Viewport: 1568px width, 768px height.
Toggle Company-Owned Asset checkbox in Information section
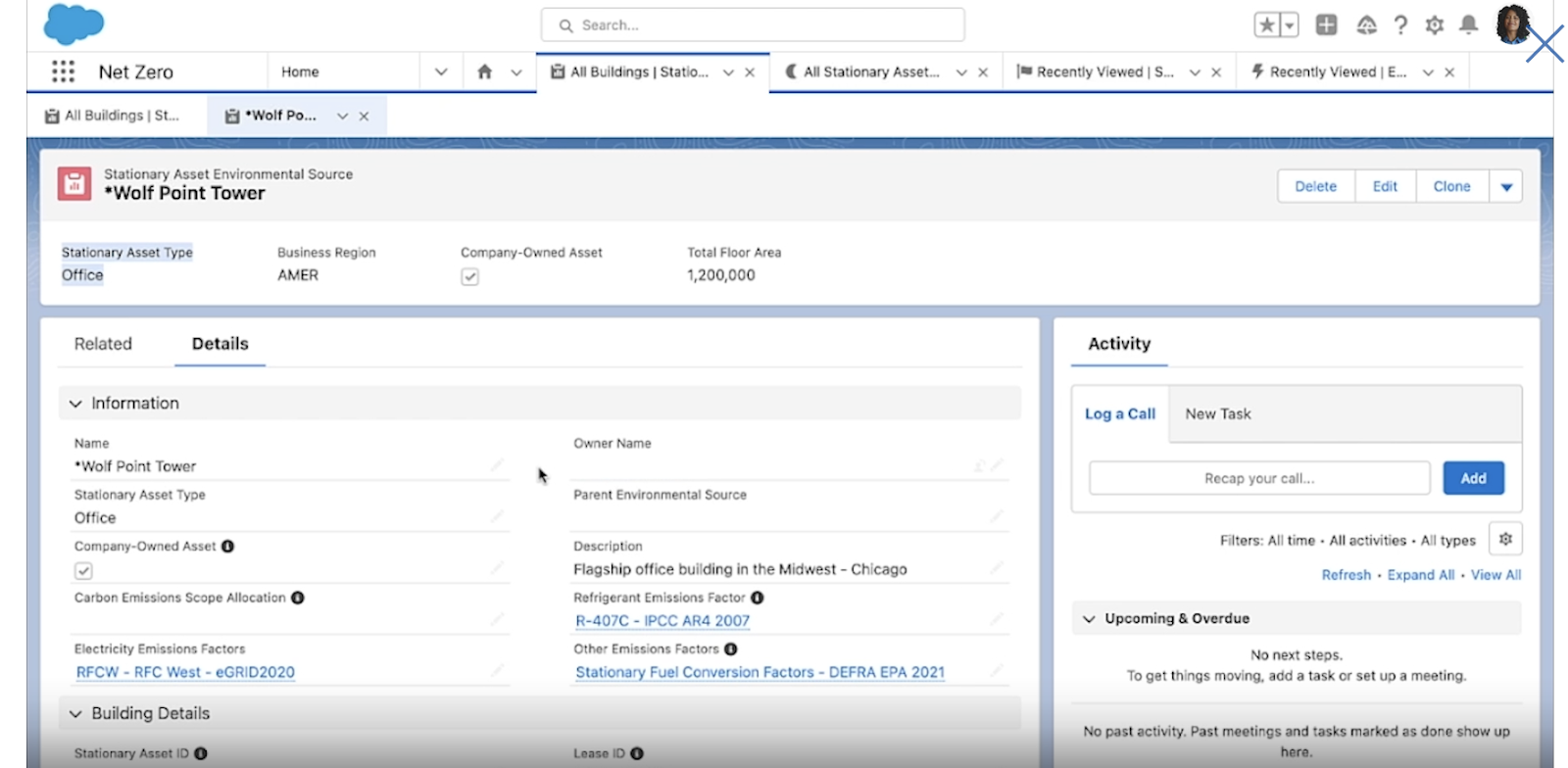click(83, 571)
